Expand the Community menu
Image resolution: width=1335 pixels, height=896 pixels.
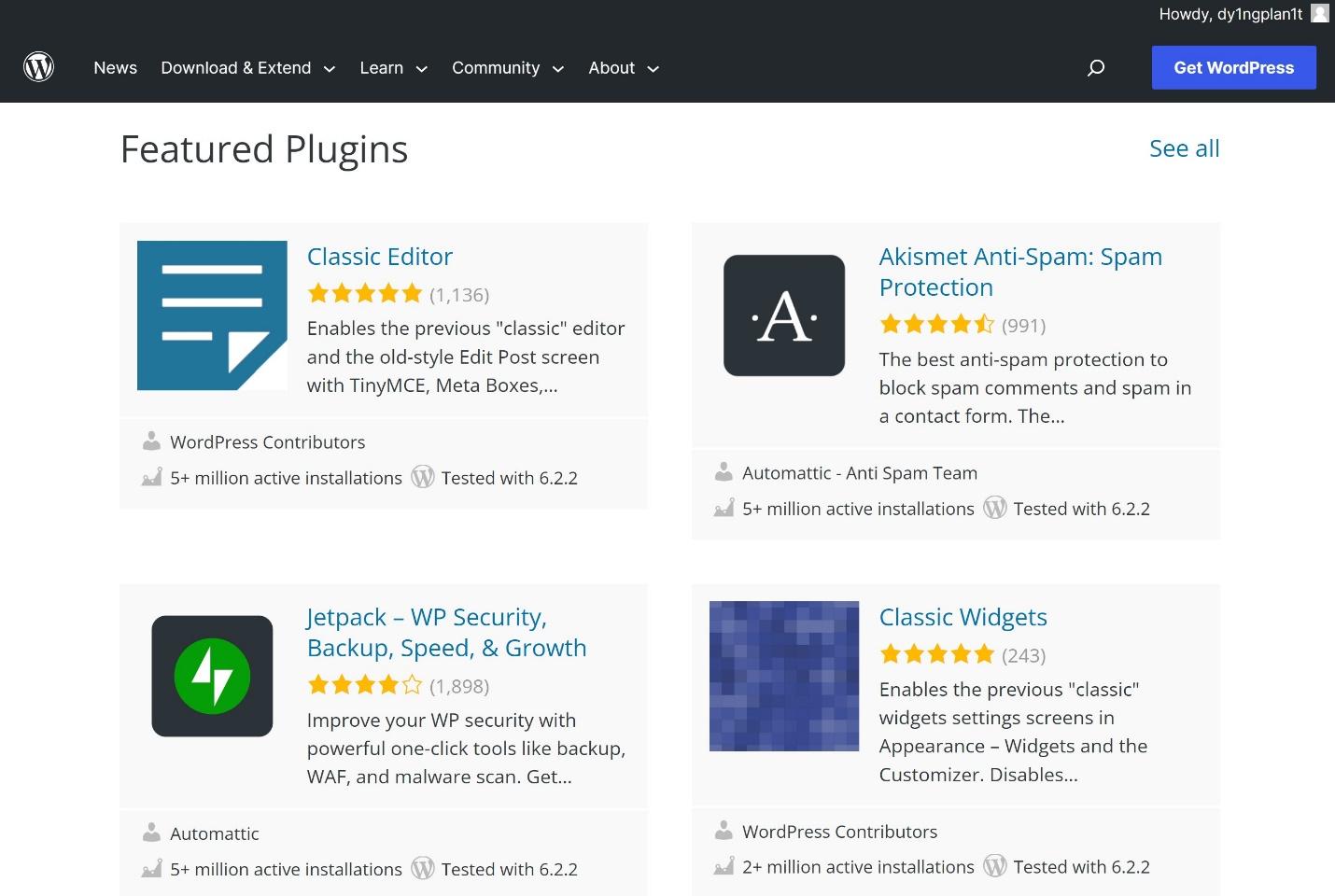pos(508,68)
